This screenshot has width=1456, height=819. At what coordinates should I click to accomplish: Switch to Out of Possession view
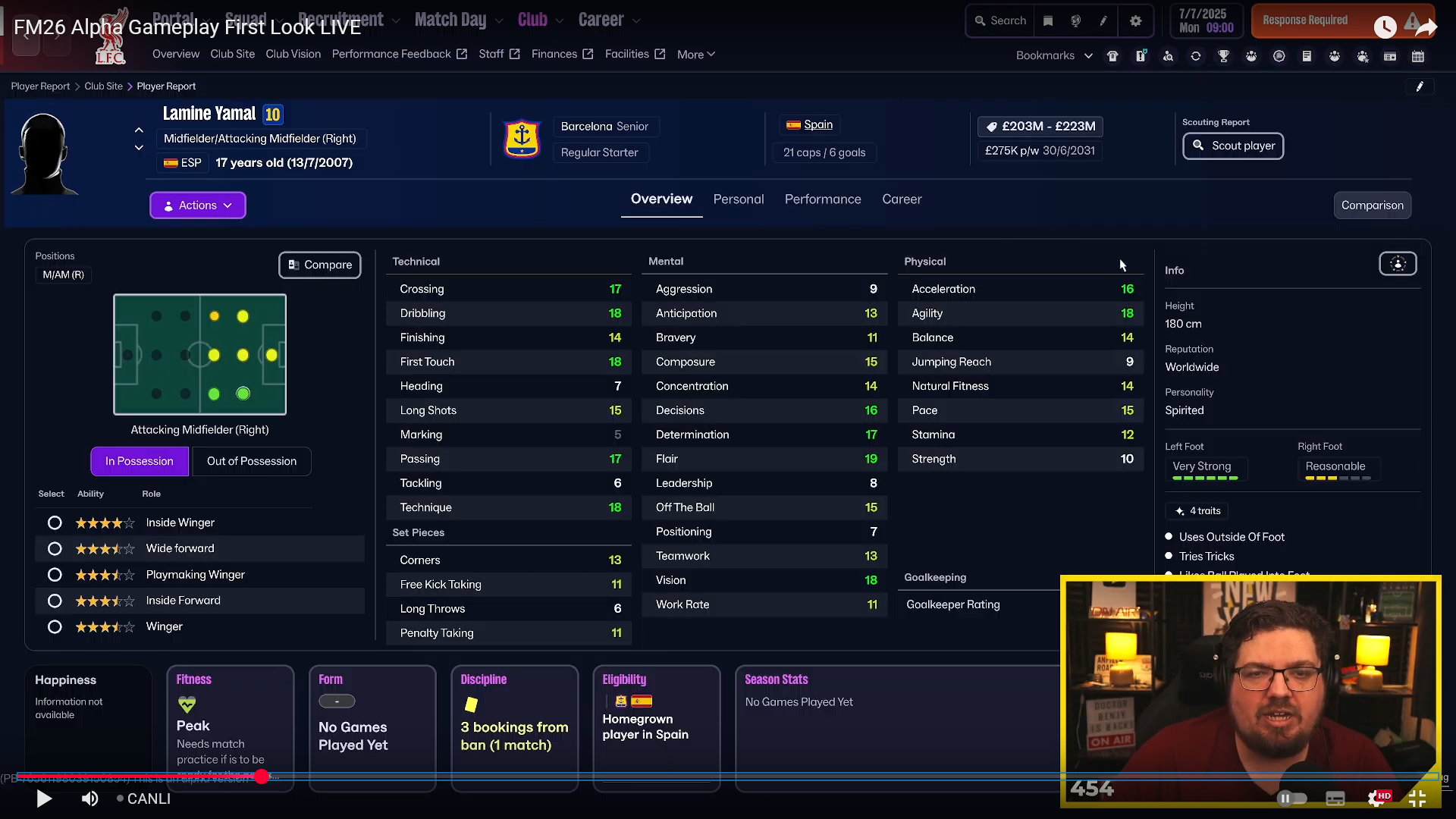coord(251,461)
